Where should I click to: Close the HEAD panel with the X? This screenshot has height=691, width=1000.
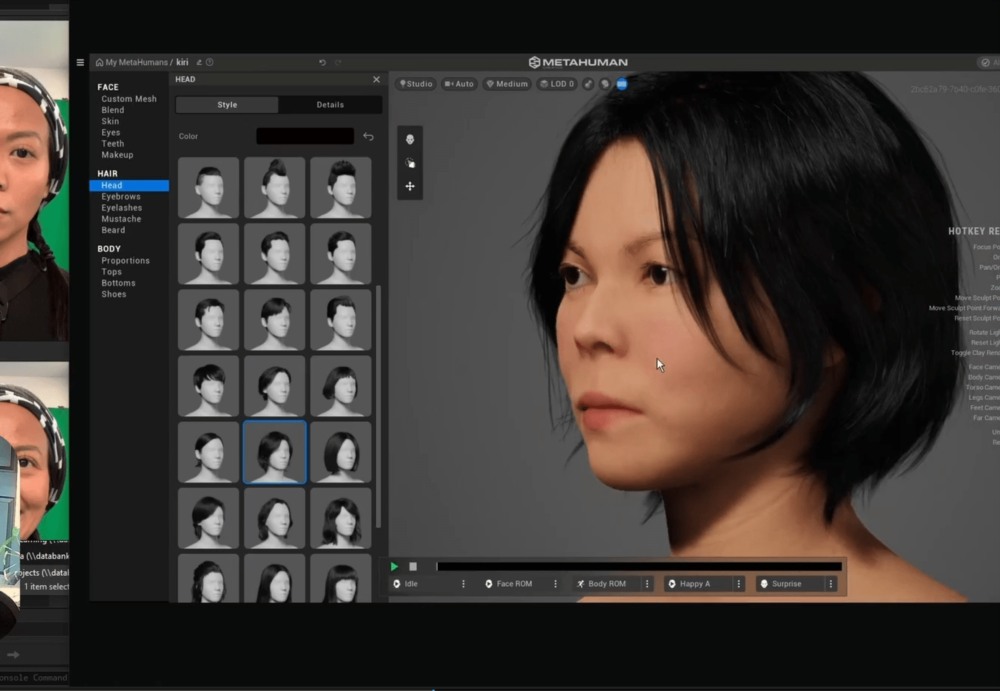(x=376, y=79)
